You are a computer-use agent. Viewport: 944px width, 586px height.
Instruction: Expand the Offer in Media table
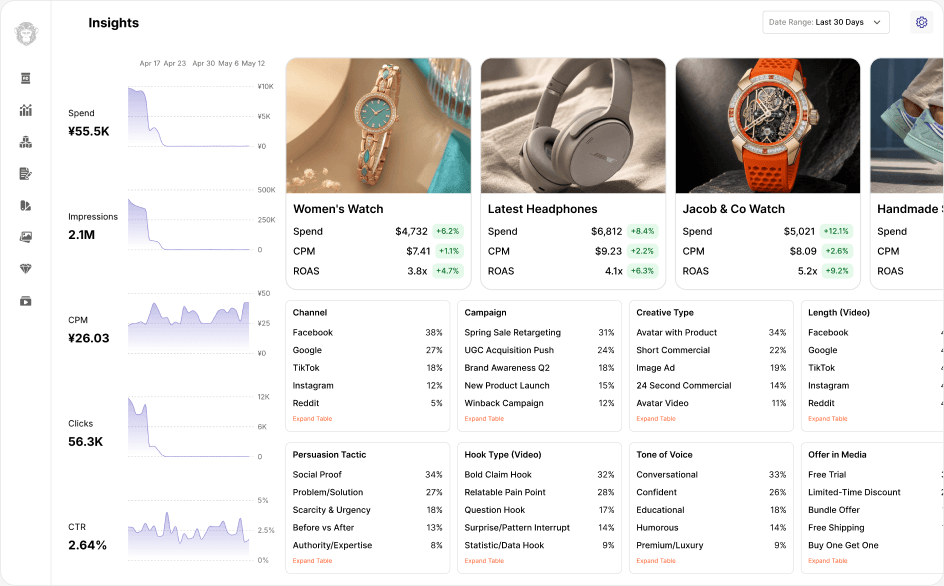click(x=827, y=561)
